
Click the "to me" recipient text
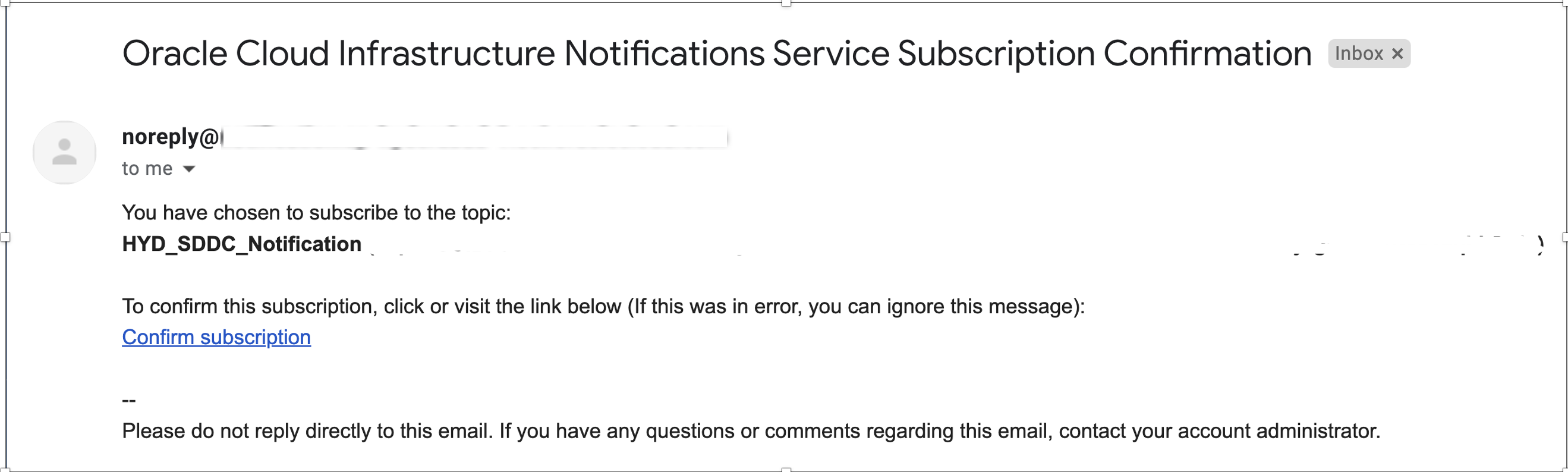pos(147,168)
